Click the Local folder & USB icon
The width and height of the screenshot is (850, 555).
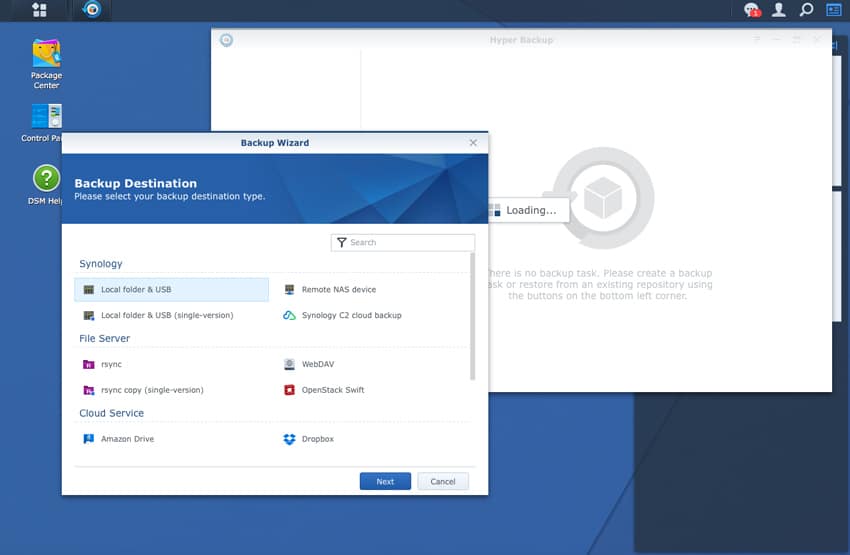(89, 289)
